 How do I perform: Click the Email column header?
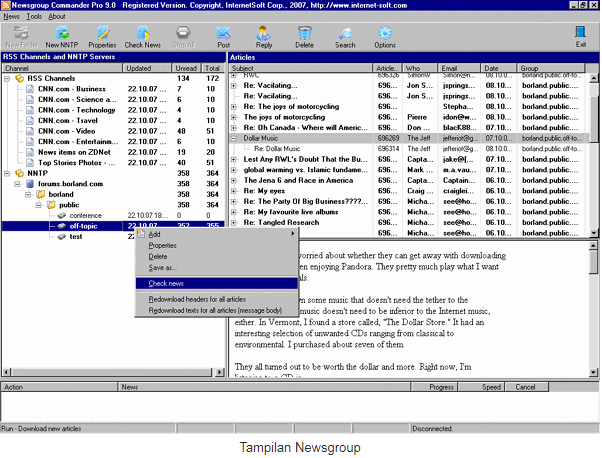pos(459,68)
